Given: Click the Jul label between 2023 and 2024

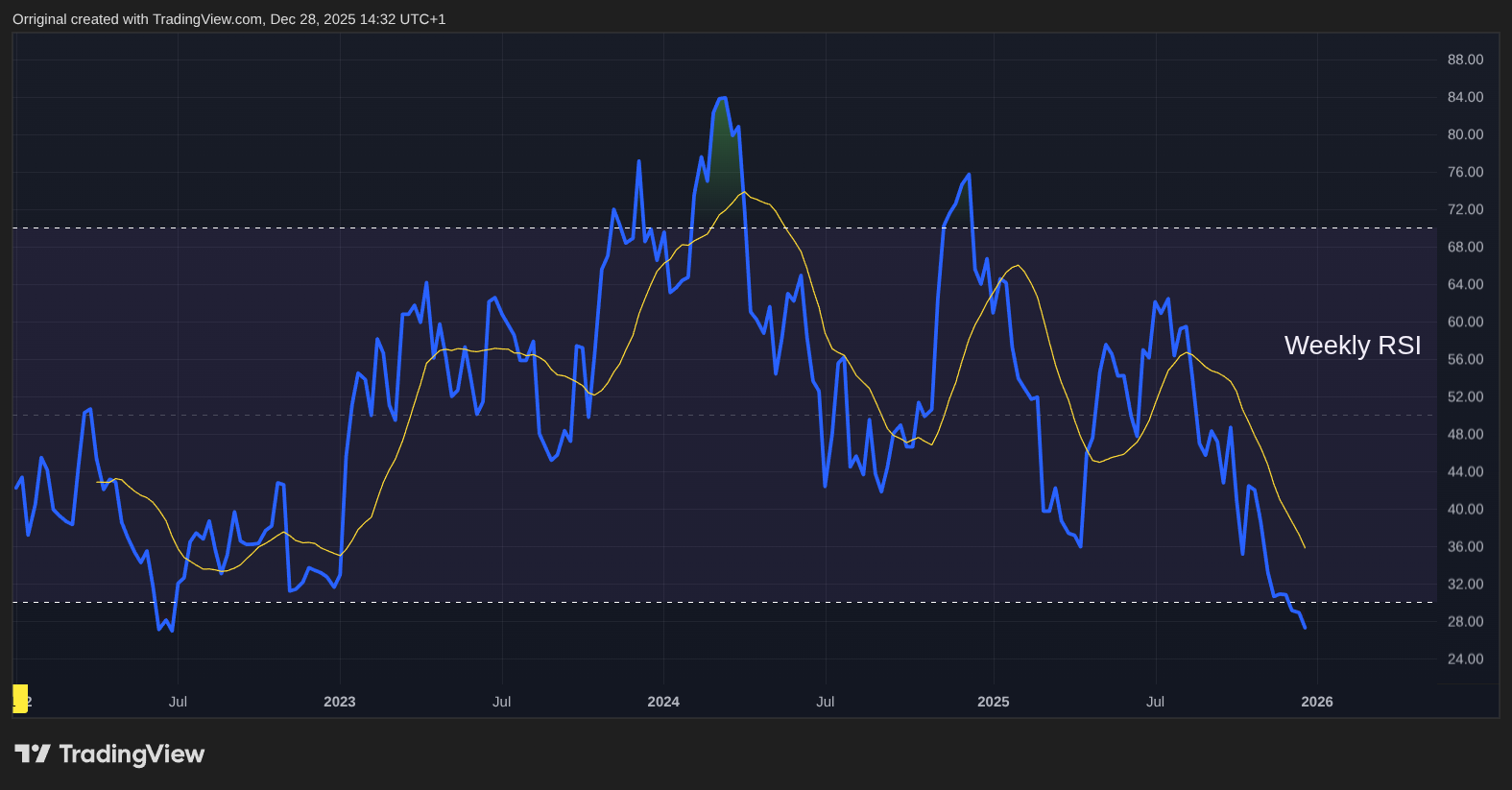Looking at the screenshot, I should click(x=501, y=702).
